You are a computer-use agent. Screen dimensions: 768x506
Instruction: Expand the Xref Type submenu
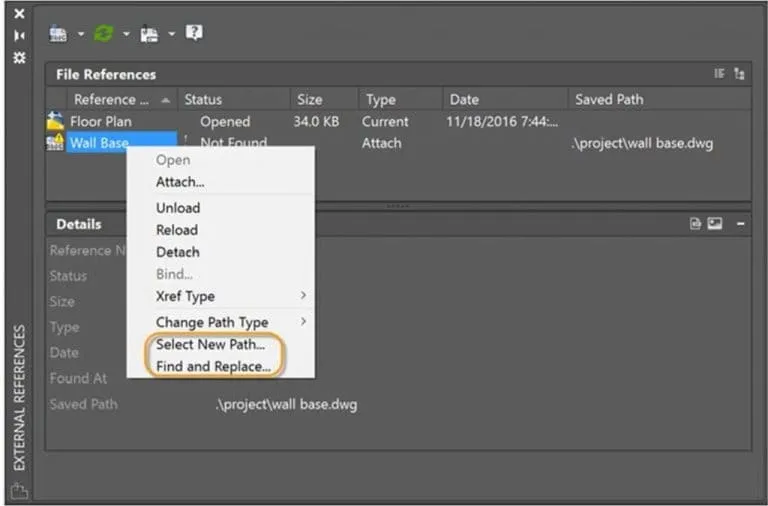[220, 296]
